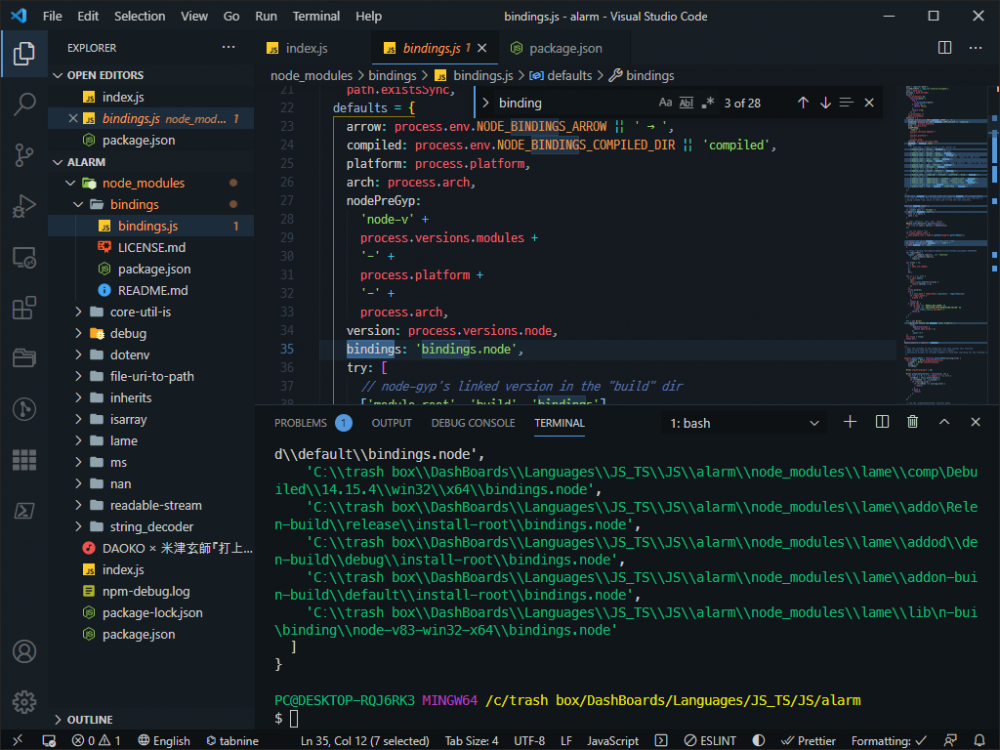The image size is (1000, 750).
Task: Close the find widget
Action: [869, 103]
